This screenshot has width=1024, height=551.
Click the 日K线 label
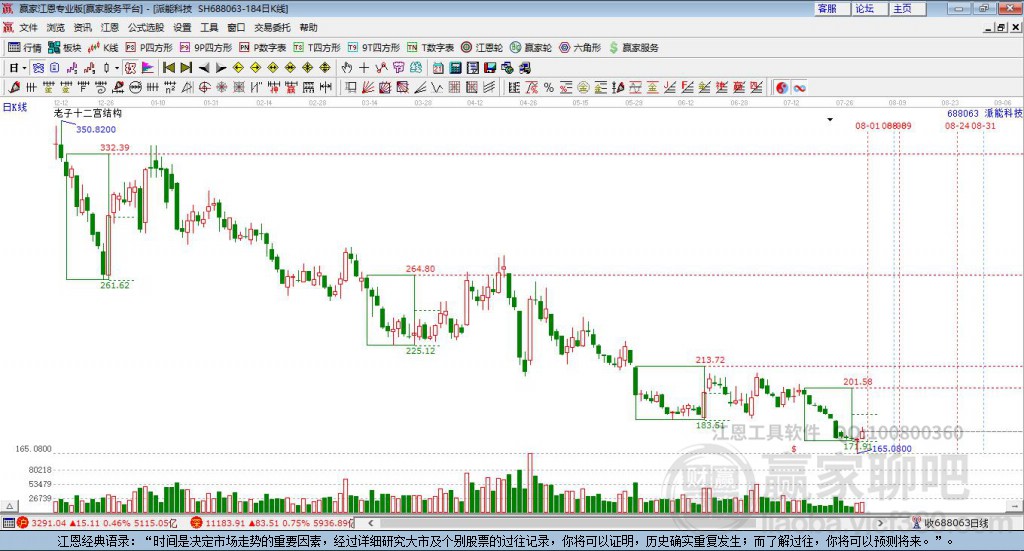pos(15,107)
